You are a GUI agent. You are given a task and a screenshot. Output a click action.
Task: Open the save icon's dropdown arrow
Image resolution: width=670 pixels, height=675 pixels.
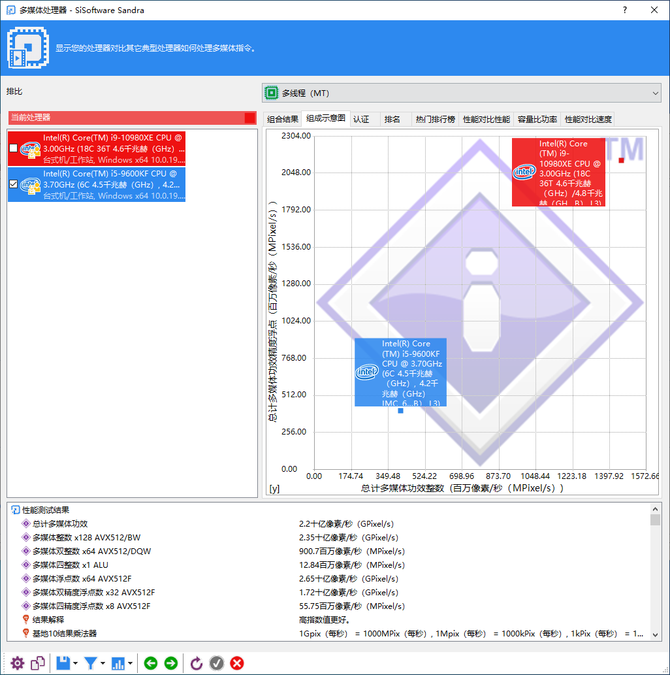pyautogui.click(x=75, y=663)
